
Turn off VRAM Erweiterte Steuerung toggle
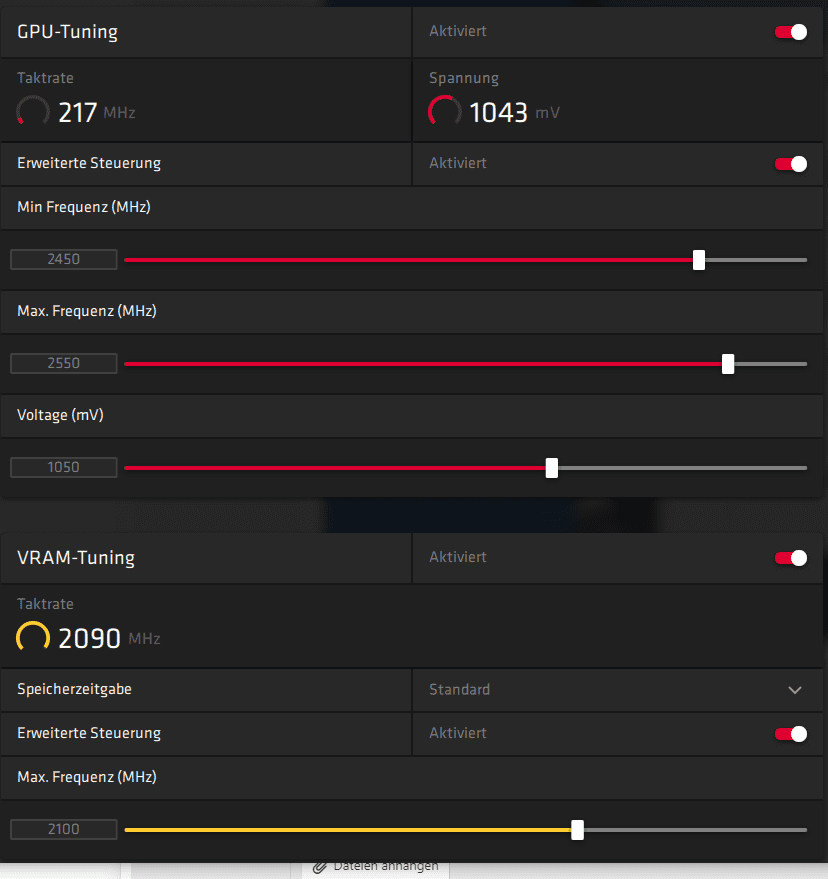tap(790, 734)
